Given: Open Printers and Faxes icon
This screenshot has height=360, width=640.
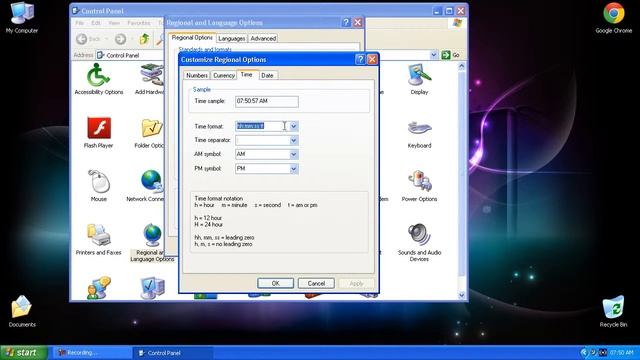Looking at the screenshot, I should coord(98,240).
